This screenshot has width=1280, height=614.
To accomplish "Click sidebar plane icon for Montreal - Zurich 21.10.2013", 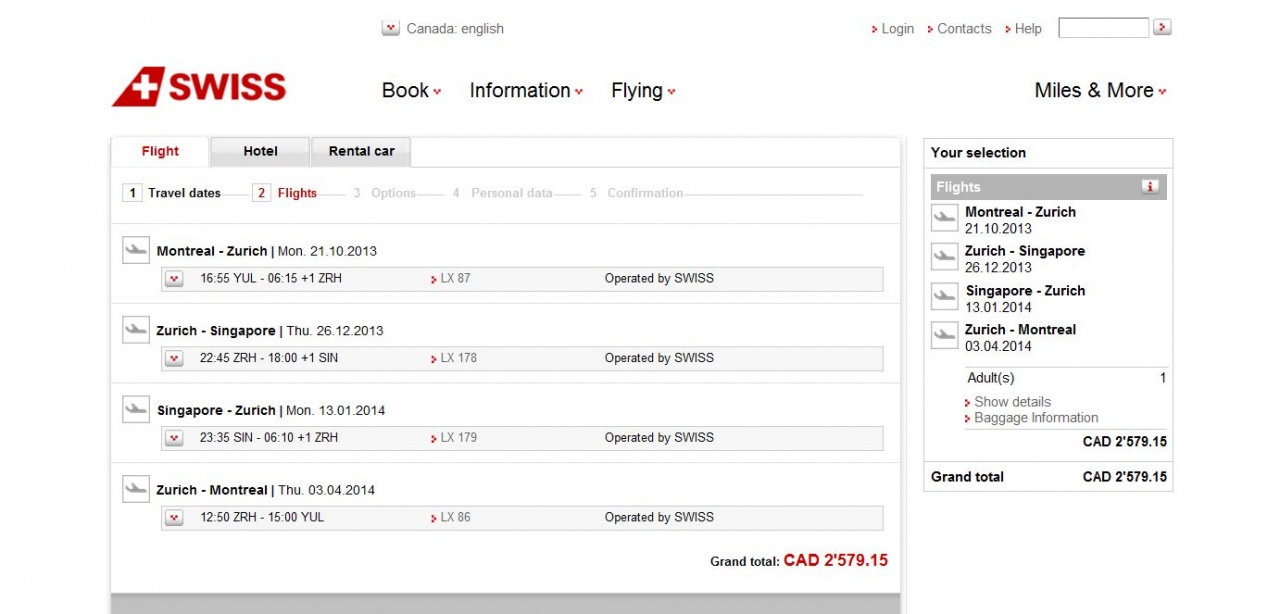I will pyautogui.click(x=944, y=218).
